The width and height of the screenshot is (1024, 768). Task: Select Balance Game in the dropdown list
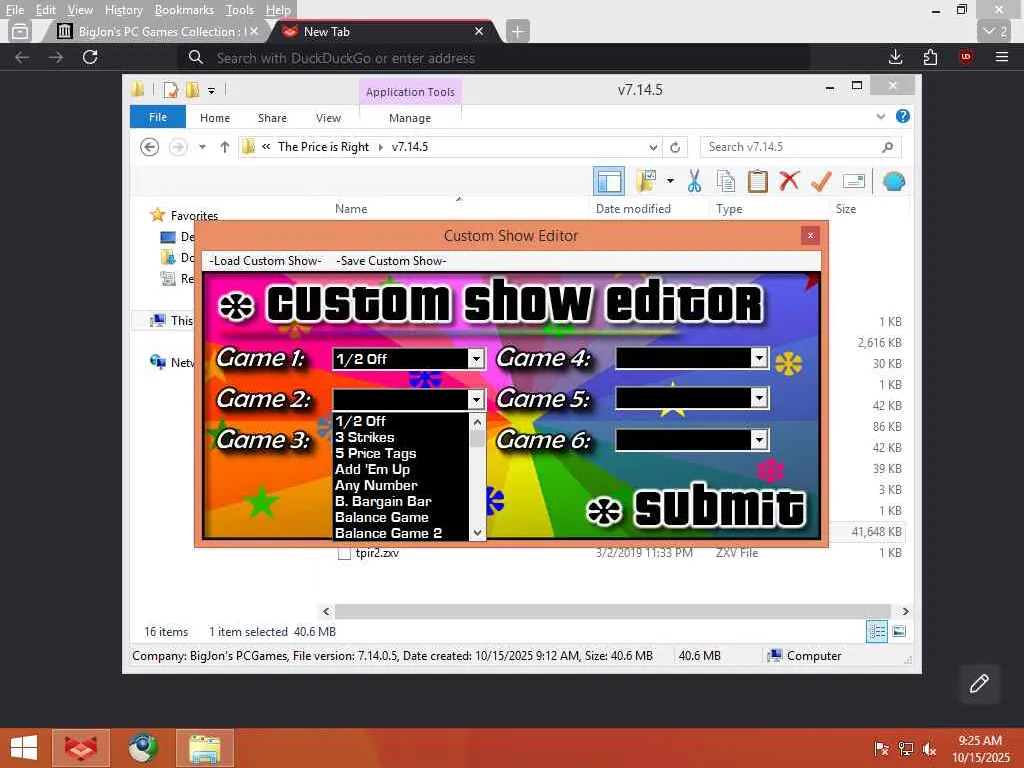(382, 517)
